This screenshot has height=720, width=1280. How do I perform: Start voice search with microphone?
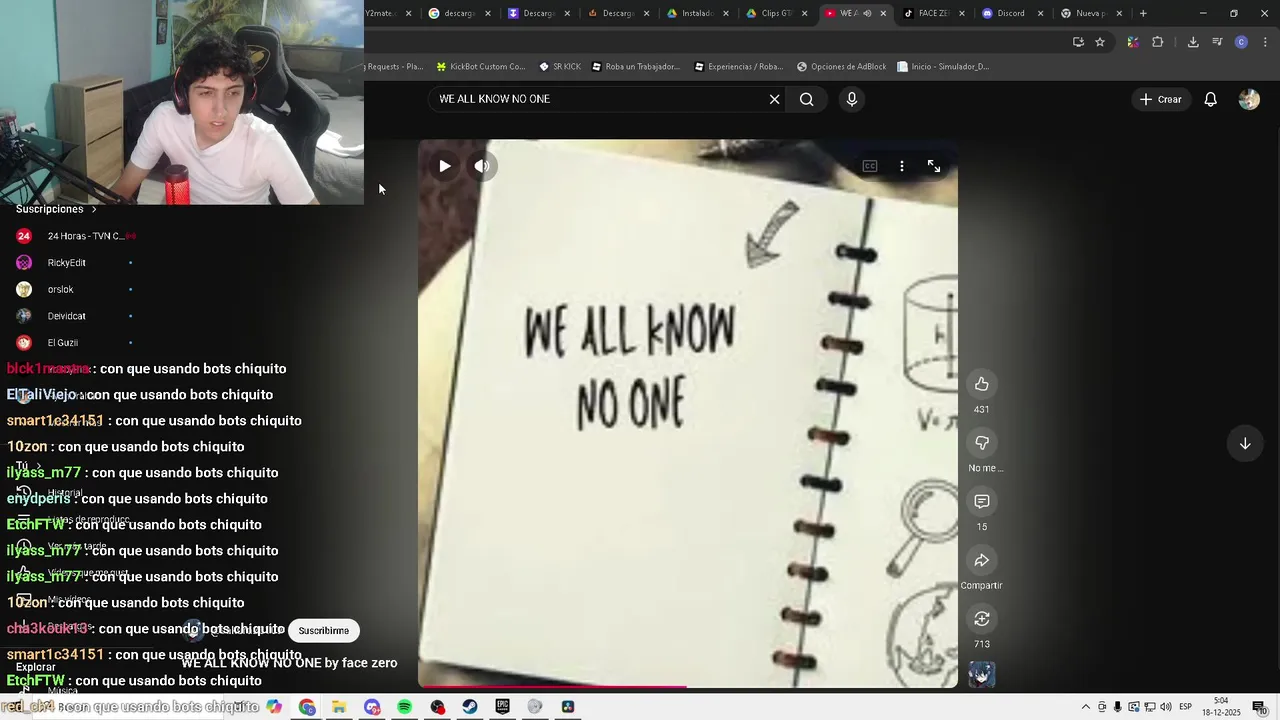[852, 99]
